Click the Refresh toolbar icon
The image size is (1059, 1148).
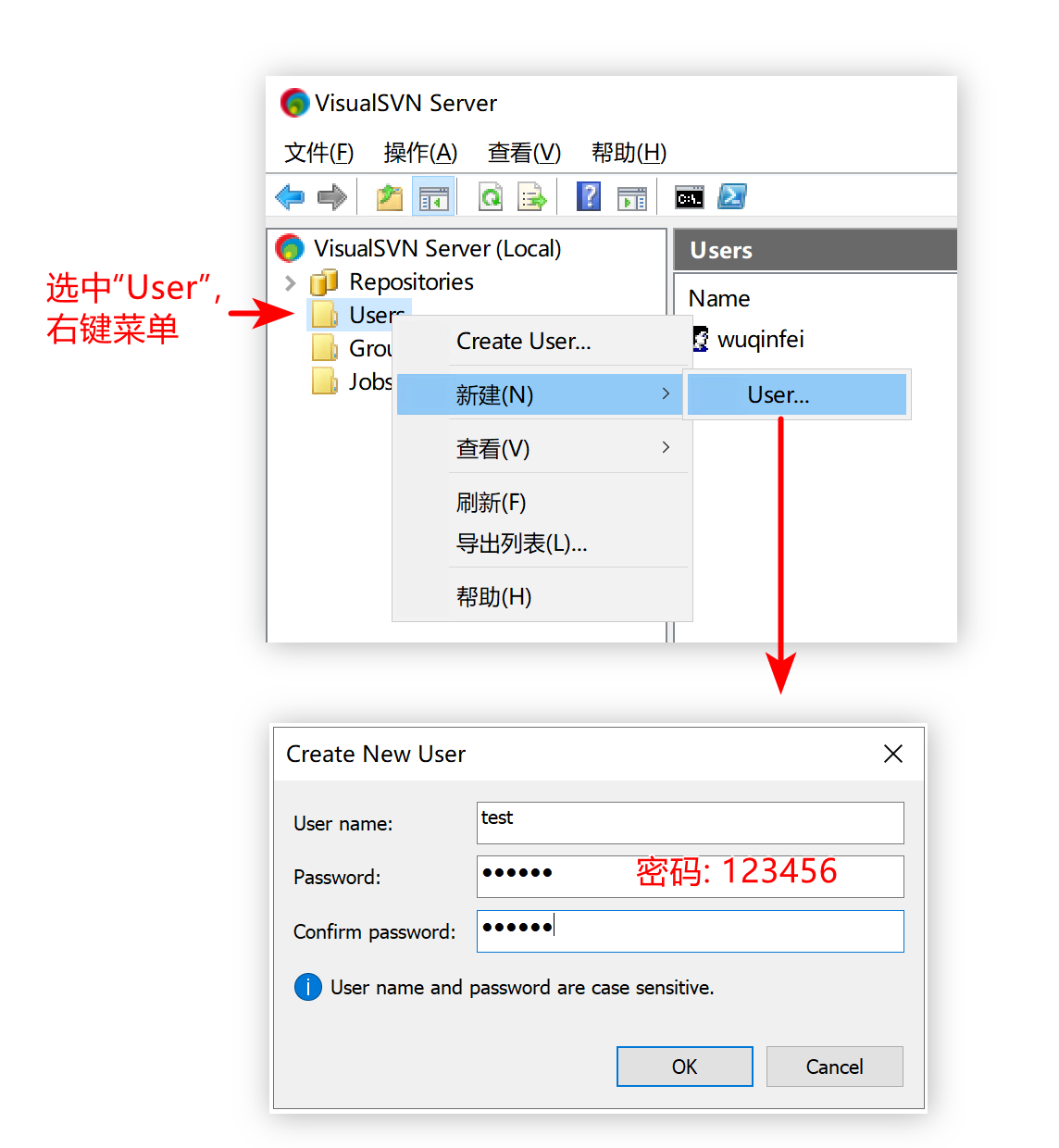click(x=491, y=196)
